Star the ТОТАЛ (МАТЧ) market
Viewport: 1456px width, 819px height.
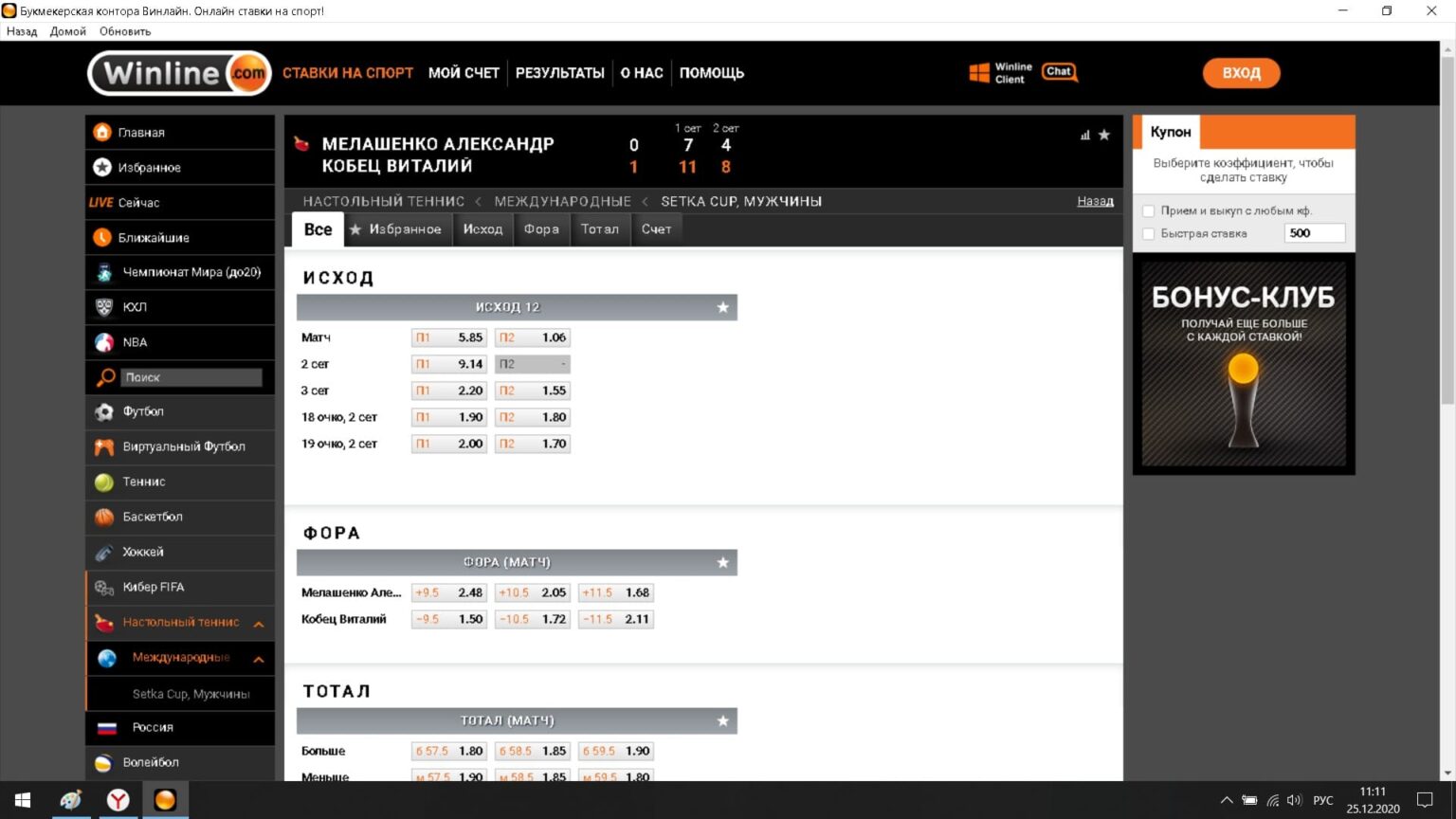723,720
